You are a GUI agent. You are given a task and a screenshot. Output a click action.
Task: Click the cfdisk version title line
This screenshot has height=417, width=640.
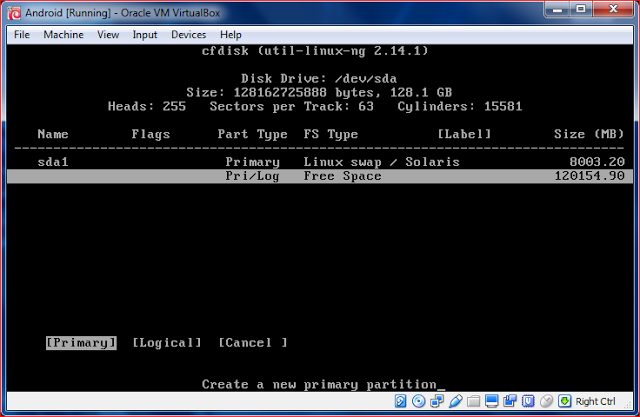(x=315, y=51)
